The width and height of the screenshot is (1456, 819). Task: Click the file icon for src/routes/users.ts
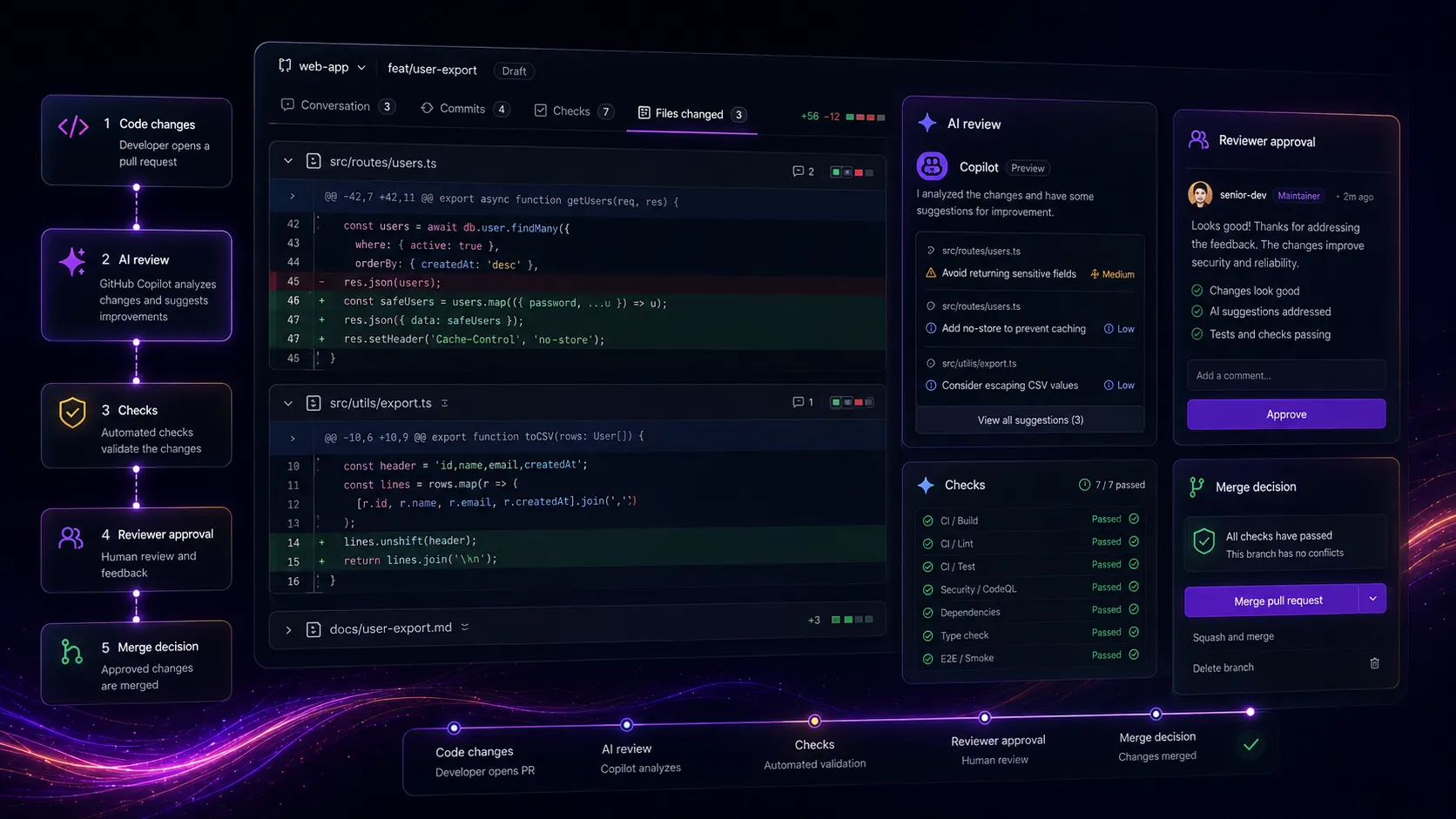(x=313, y=161)
